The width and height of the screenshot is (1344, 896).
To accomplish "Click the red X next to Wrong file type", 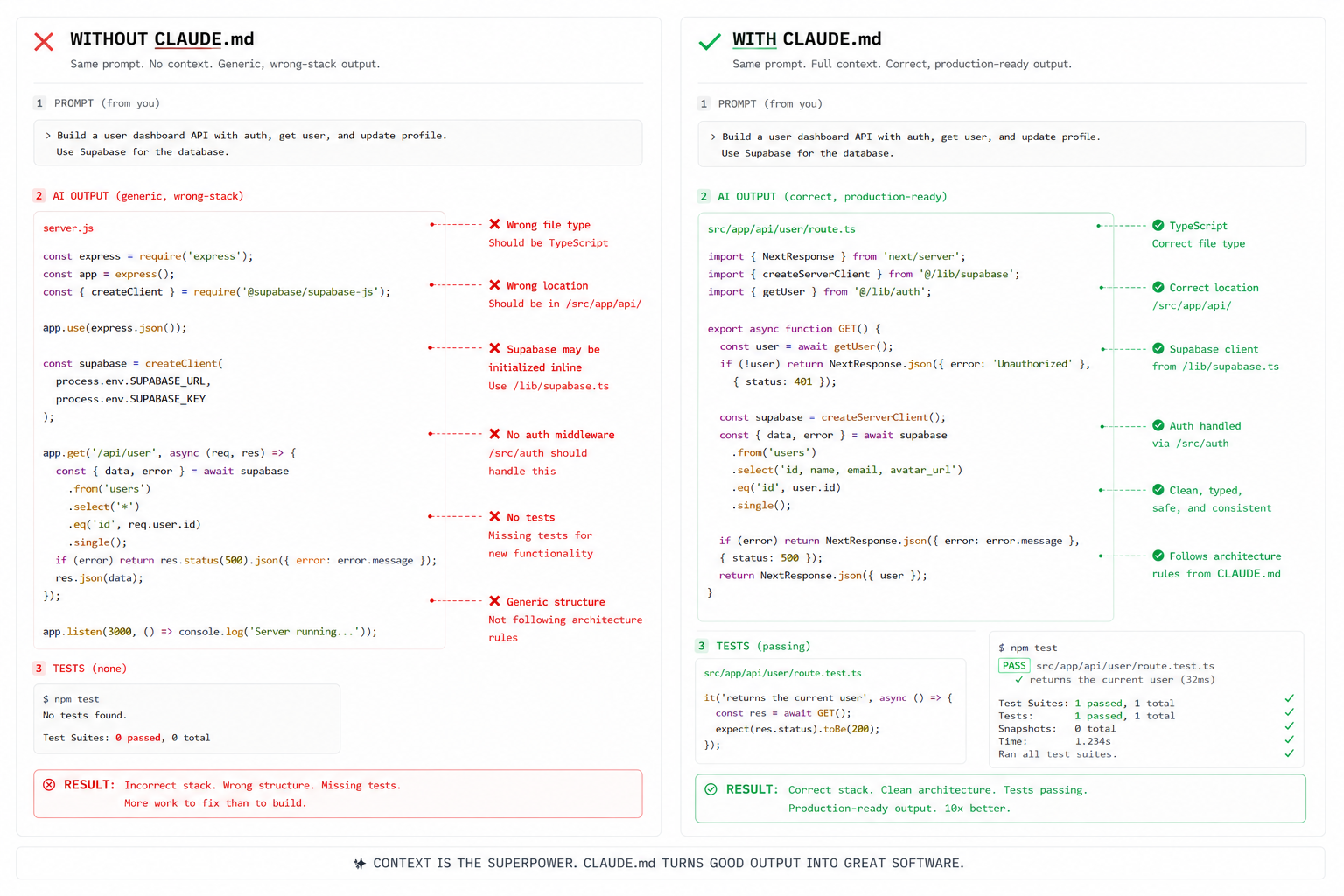I will click(495, 224).
